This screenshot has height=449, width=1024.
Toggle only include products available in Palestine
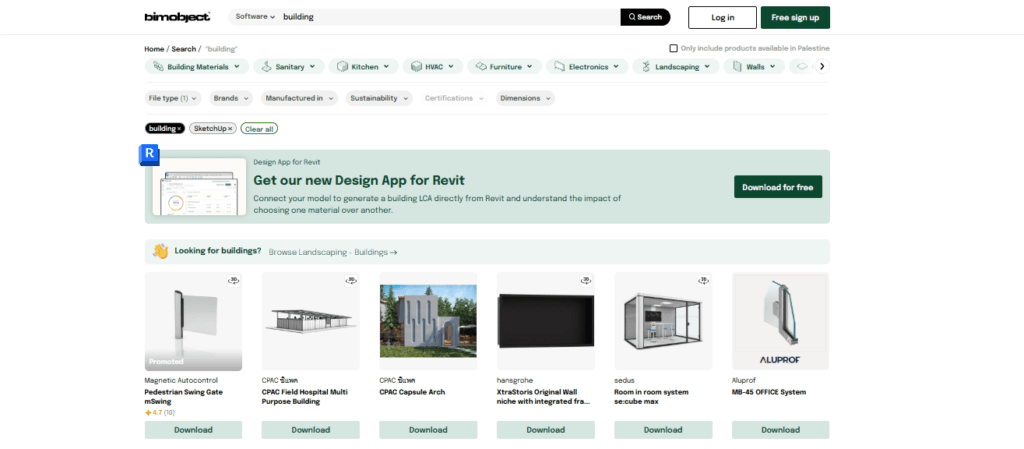673,48
